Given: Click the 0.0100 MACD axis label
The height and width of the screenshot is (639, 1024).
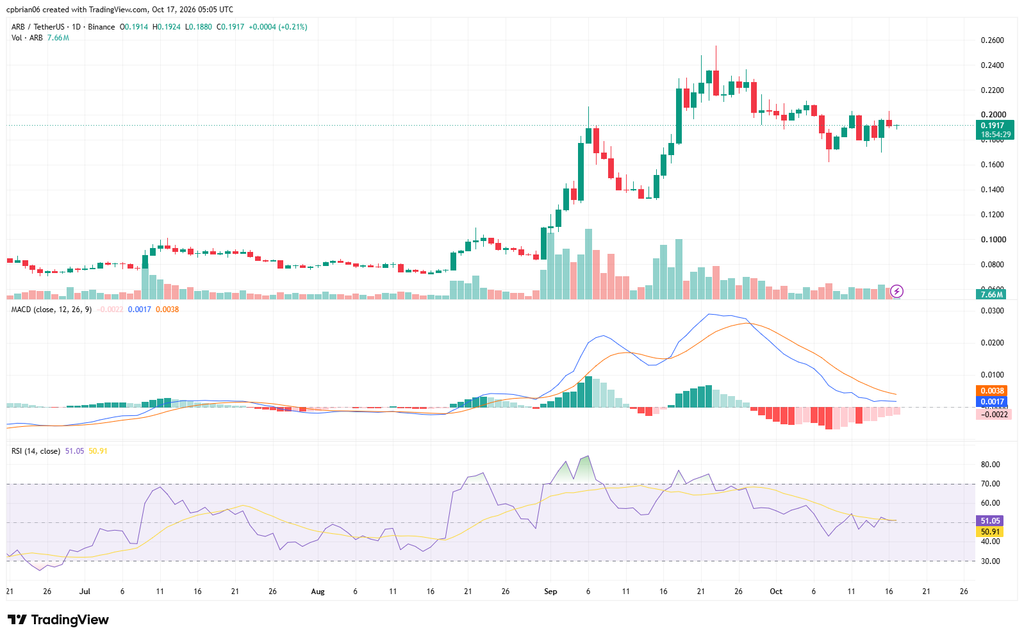Looking at the screenshot, I should [992, 375].
